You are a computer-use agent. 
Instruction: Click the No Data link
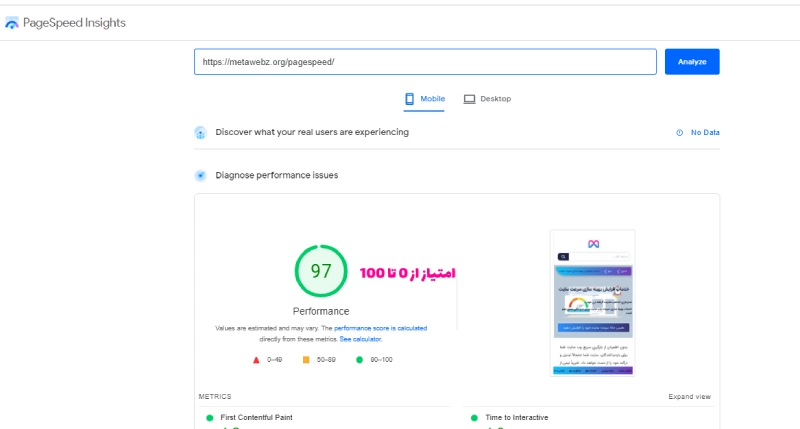point(705,133)
